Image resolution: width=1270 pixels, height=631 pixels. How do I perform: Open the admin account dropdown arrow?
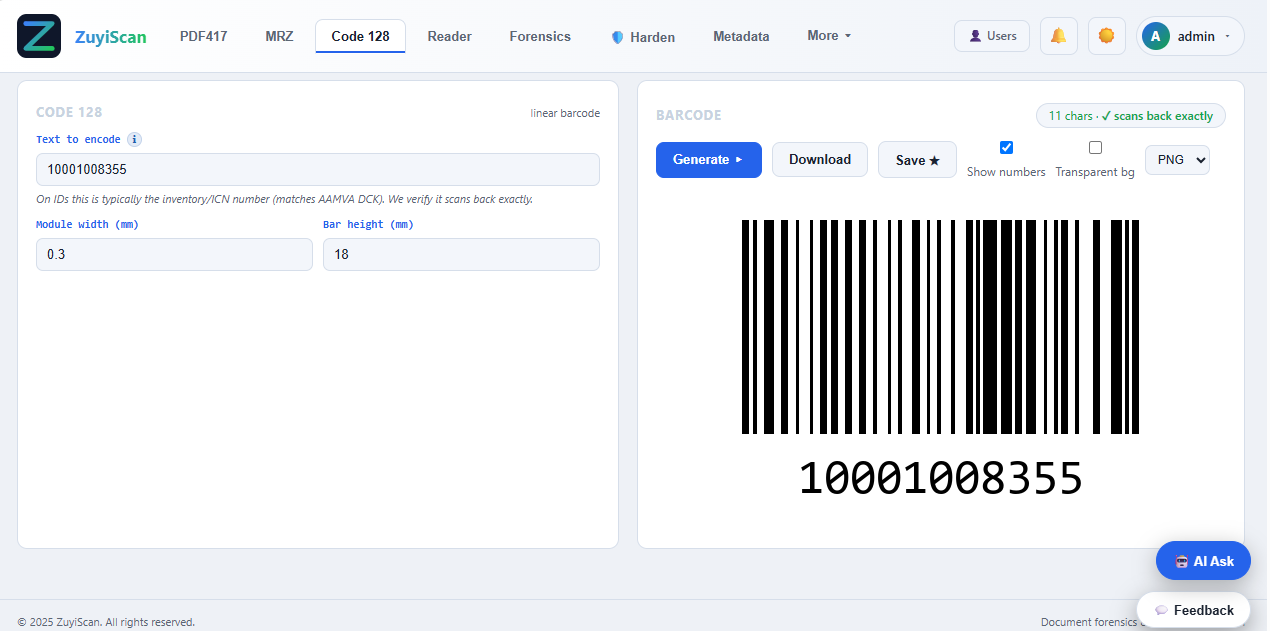point(1227,37)
